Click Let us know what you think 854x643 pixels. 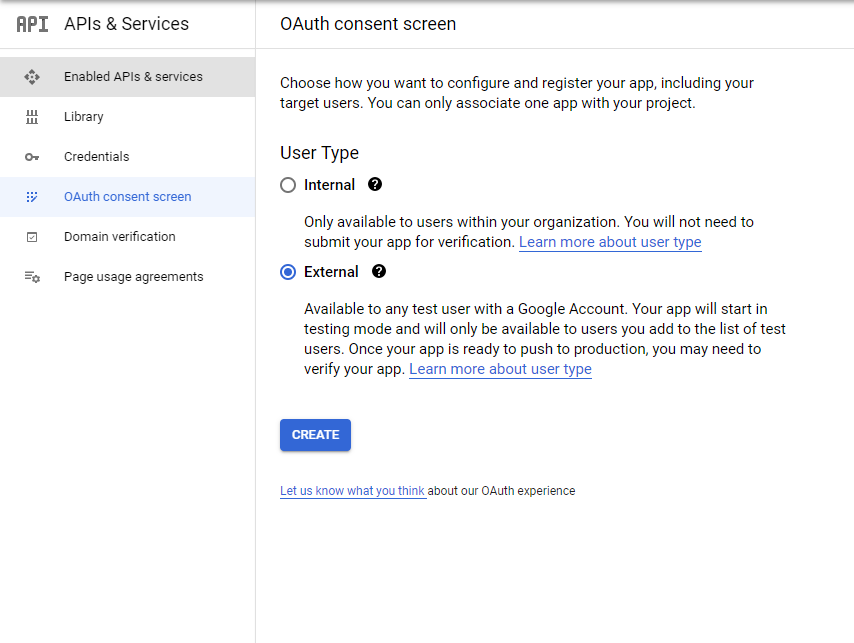(352, 491)
